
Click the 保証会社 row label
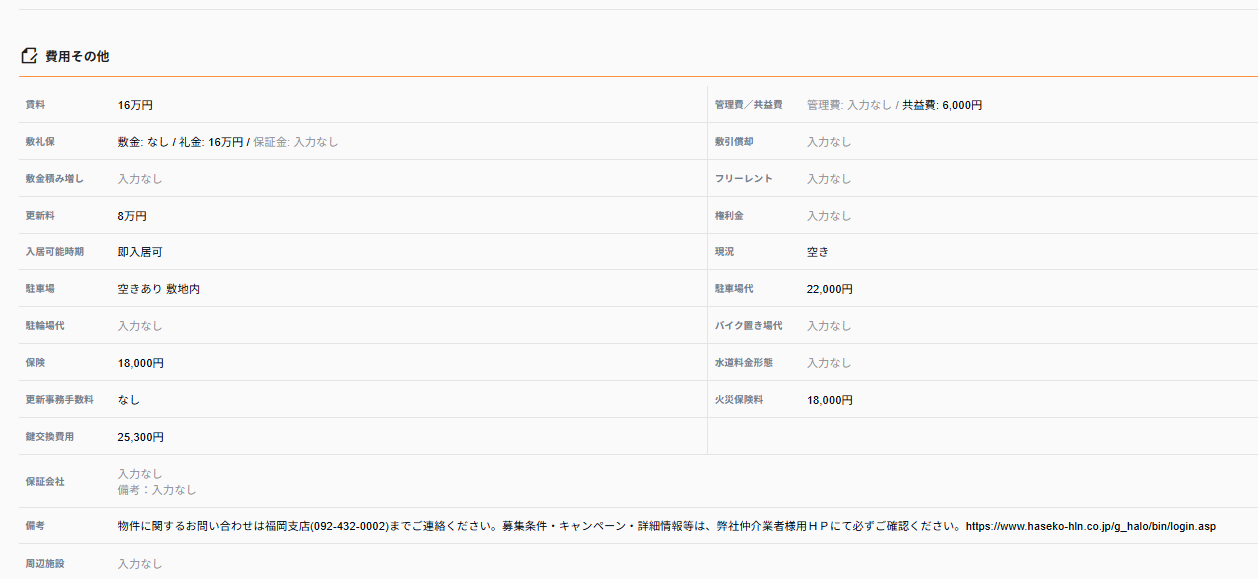tap(45, 482)
